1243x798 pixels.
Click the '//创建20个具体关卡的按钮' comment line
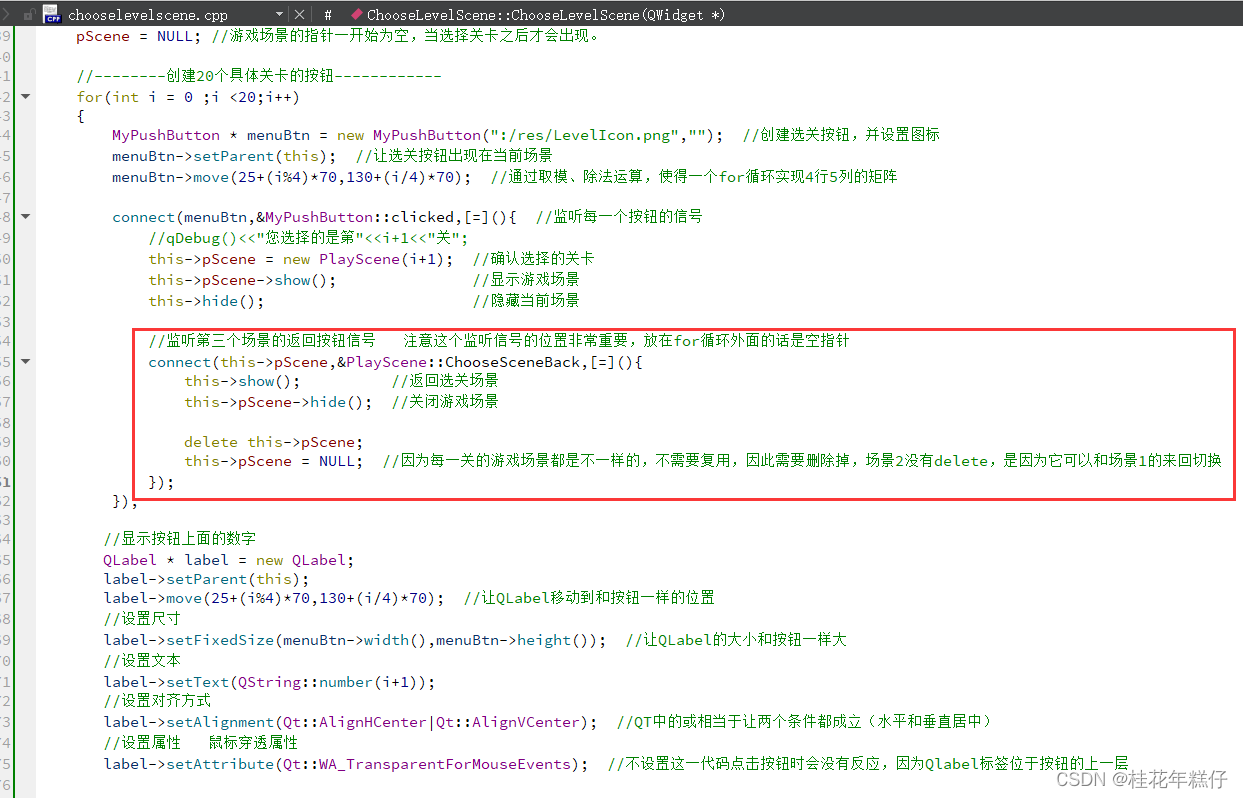pyautogui.click(x=259, y=77)
